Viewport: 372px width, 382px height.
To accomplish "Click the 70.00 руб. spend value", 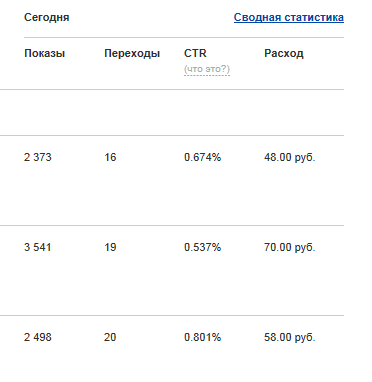I will (289, 247).
